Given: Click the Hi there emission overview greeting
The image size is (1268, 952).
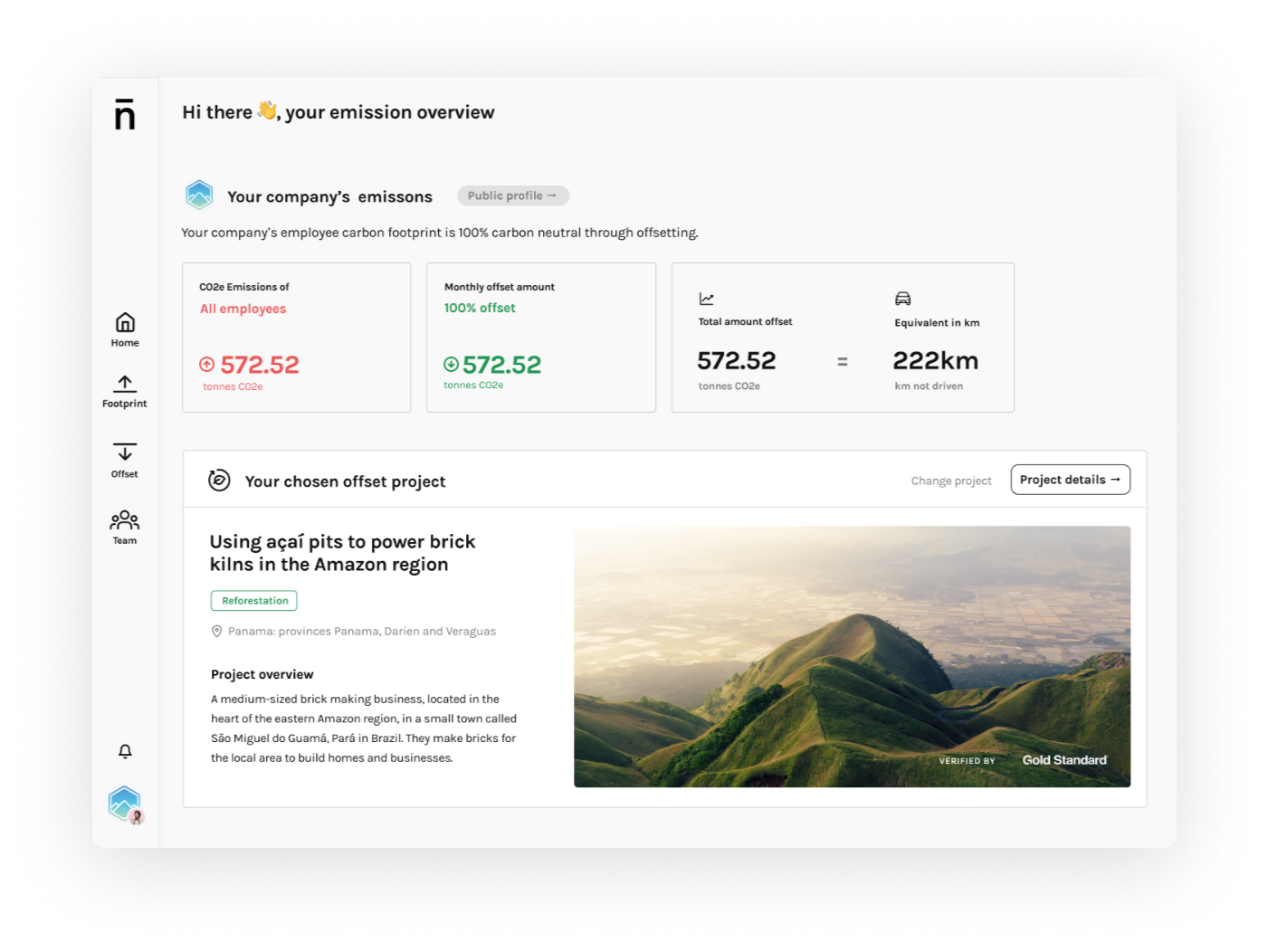Looking at the screenshot, I should [338, 112].
